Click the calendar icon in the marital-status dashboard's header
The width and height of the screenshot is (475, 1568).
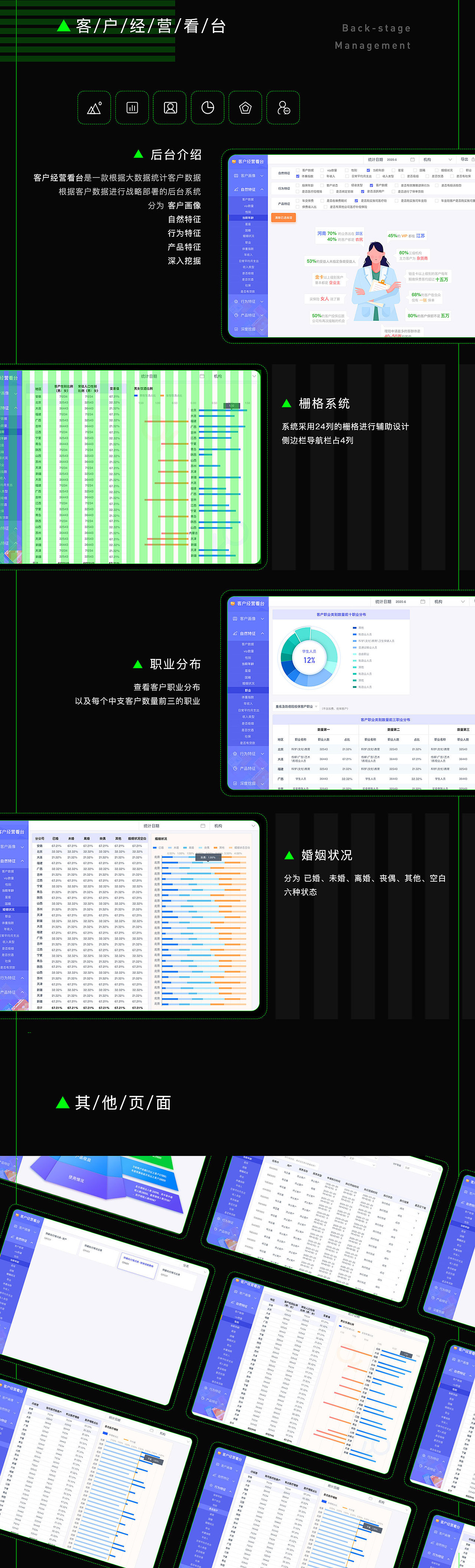203,826
